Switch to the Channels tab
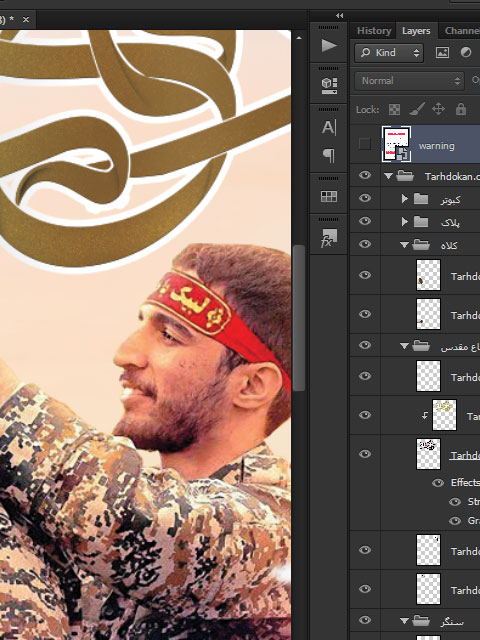 (462, 31)
